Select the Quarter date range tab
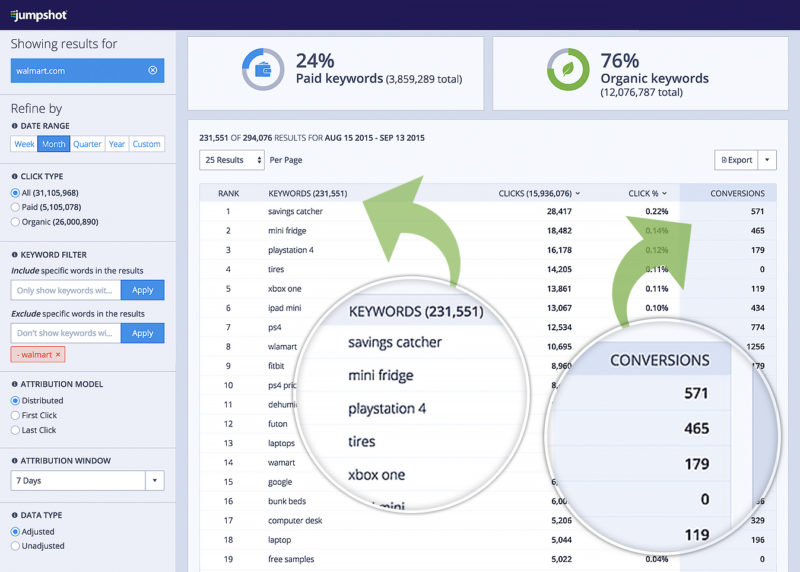 87,144
